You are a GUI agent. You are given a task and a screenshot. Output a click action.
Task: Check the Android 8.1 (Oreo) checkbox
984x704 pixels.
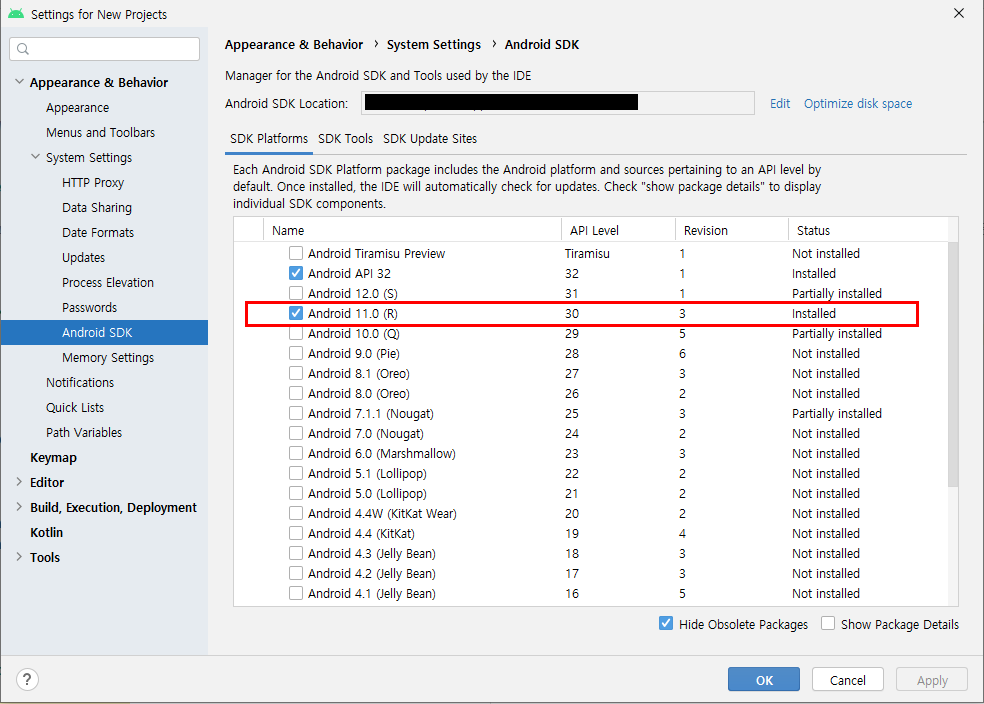(x=296, y=374)
